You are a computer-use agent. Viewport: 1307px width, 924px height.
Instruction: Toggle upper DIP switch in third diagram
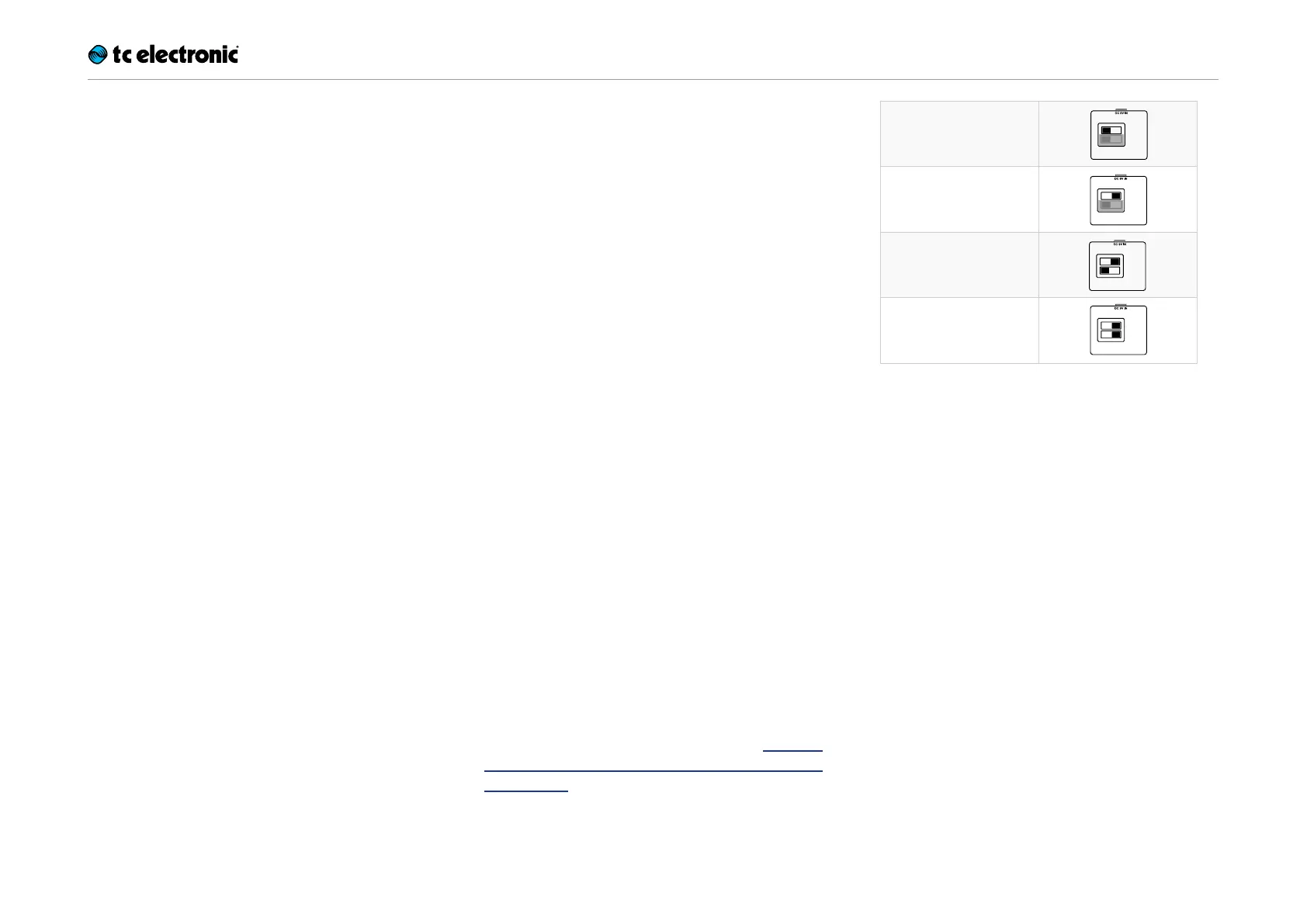tap(1111, 261)
